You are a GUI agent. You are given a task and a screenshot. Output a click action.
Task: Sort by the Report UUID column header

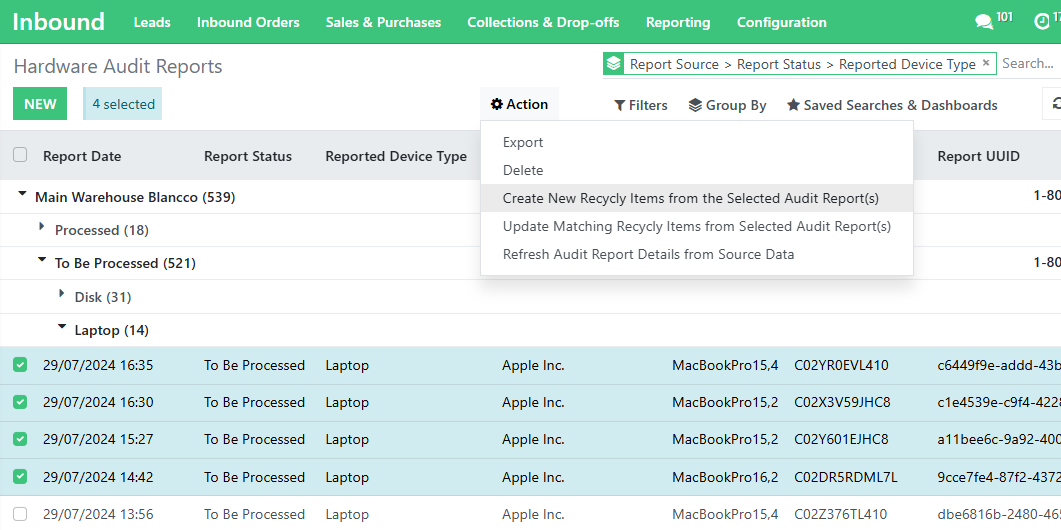978,156
